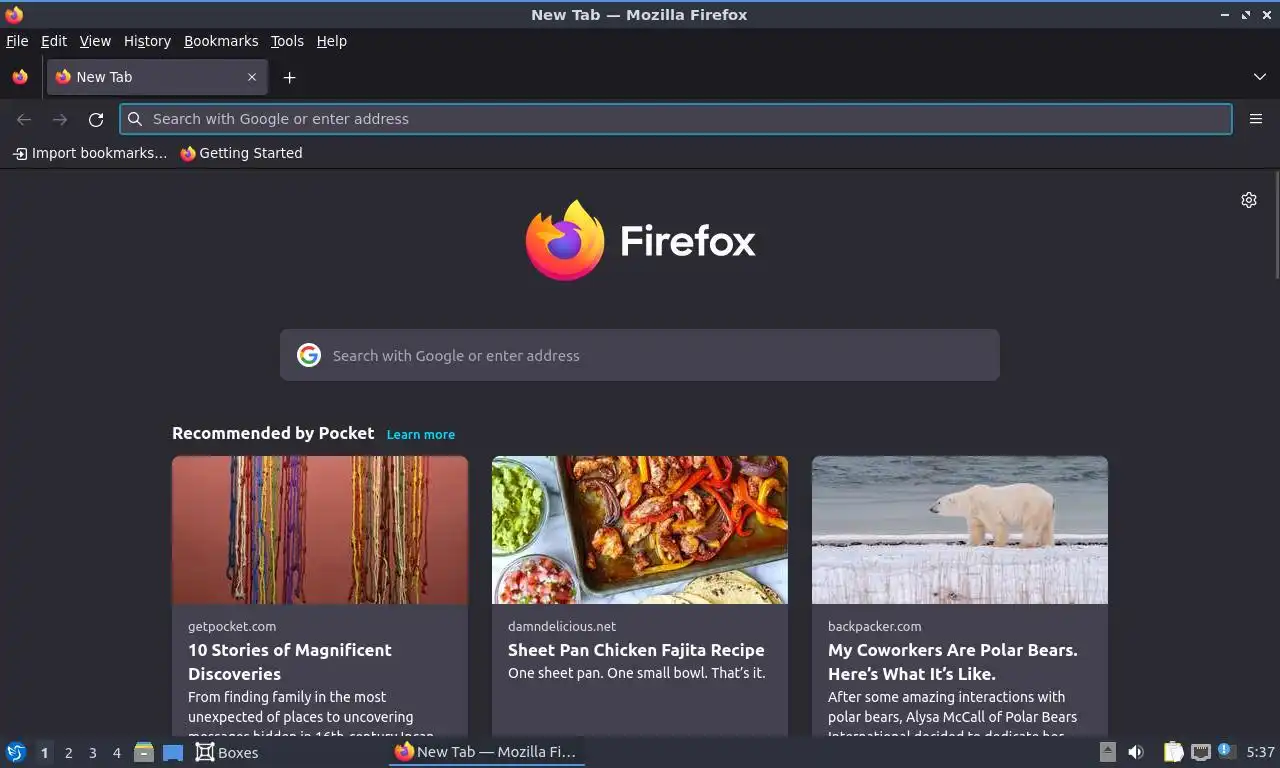Open 10 Stories of Magnificent Discoveries article
This screenshot has width=1280, height=768.
click(x=290, y=662)
